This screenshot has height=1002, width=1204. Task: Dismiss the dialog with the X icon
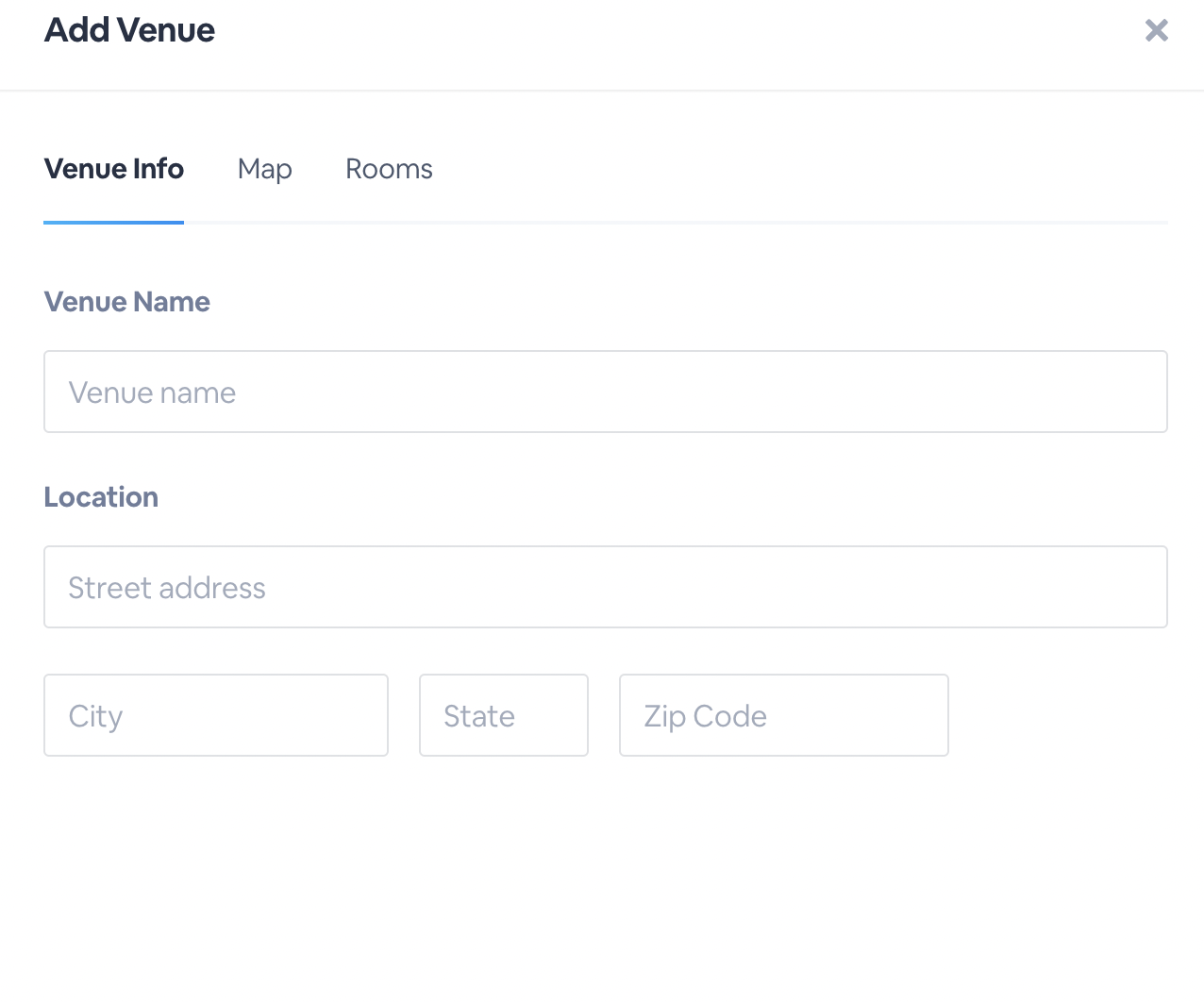(x=1157, y=30)
